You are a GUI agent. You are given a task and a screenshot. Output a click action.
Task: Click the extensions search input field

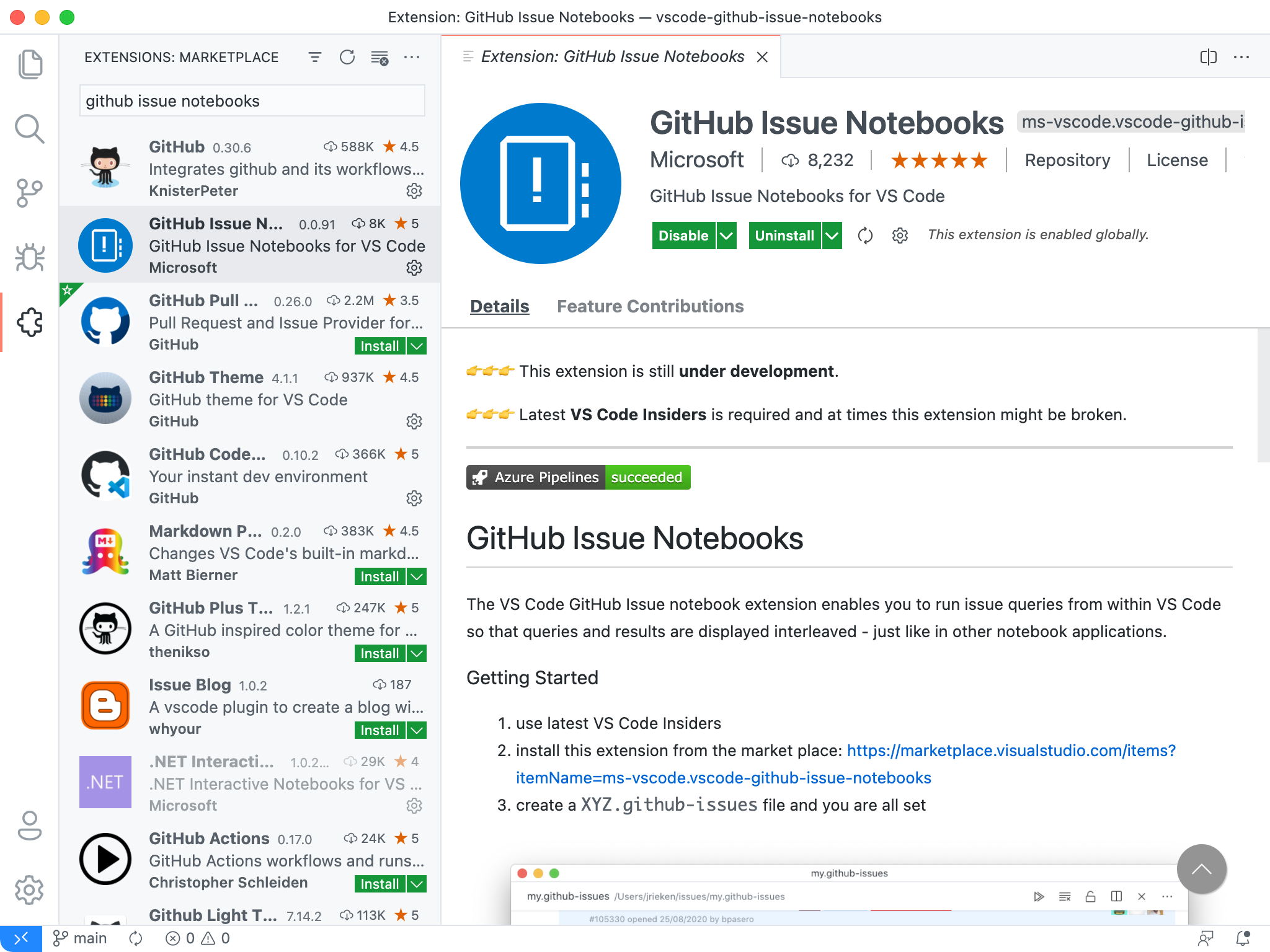(252, 101)
